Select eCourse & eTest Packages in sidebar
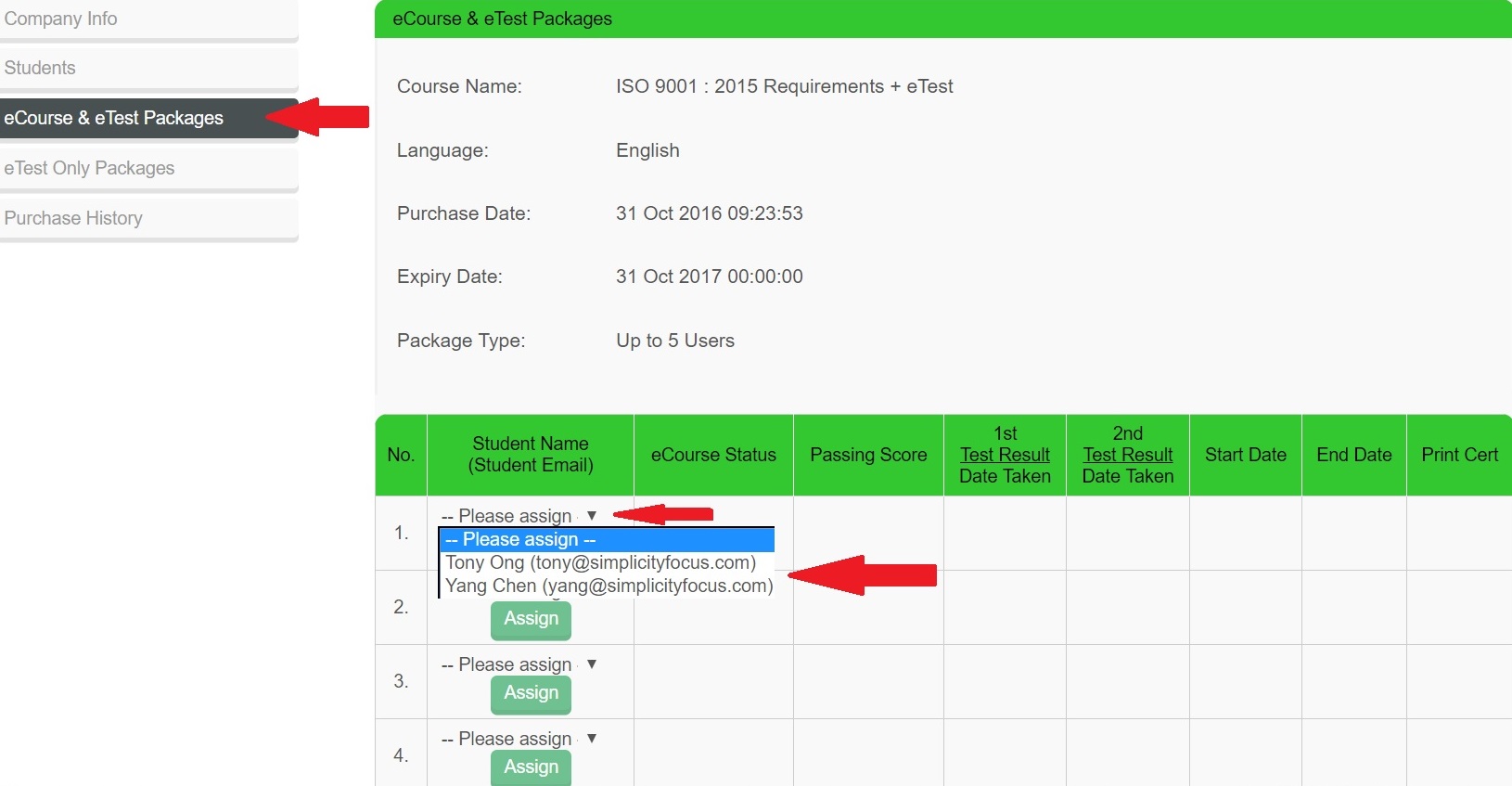This screenshot has height=786, width=1512. click(148, 118)
